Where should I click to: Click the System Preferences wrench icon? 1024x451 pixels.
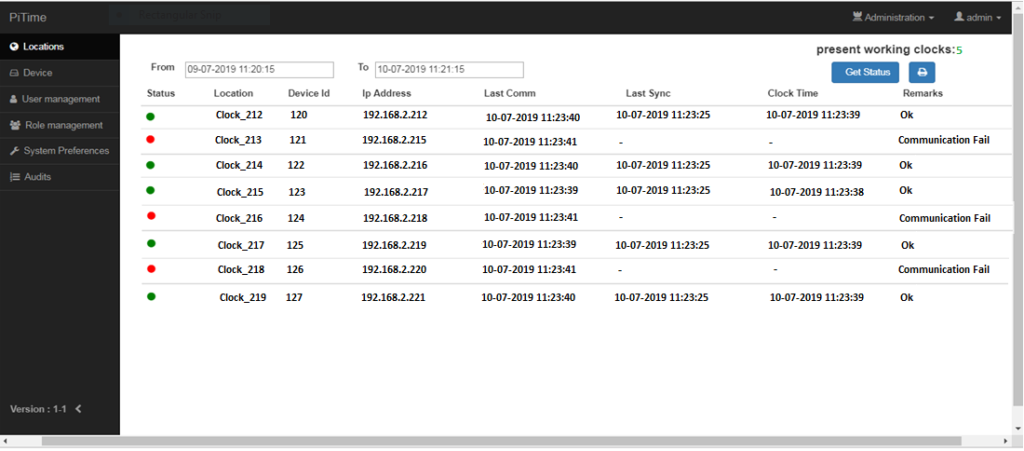point(14,151)
